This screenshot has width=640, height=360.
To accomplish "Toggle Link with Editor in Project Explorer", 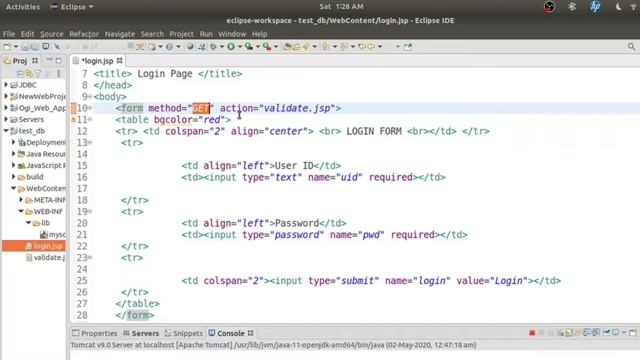I will (x=29, y=74).
